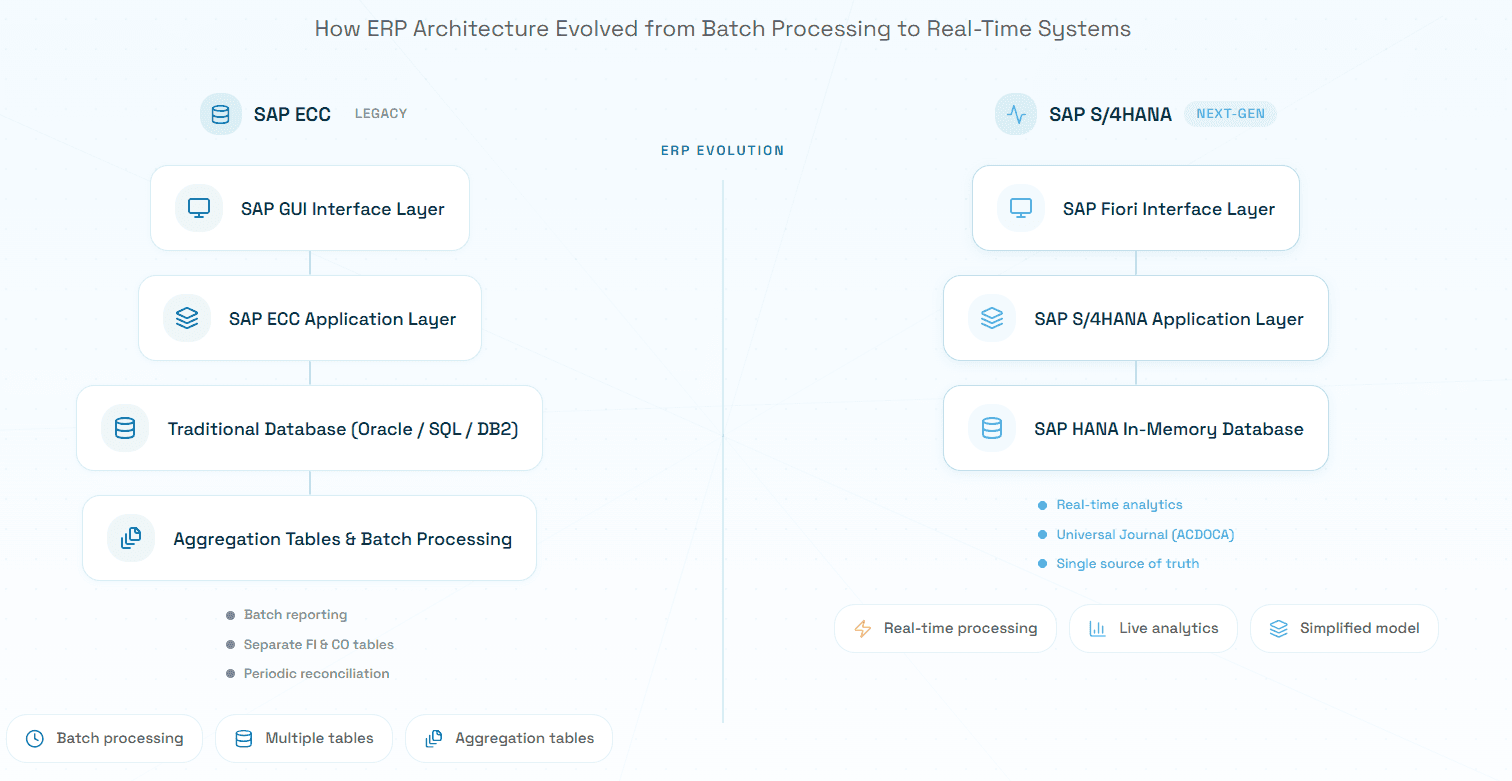Click Separate FI & CO tables text
Screen dimensions: 1512x781
click(x=319, y=645)
